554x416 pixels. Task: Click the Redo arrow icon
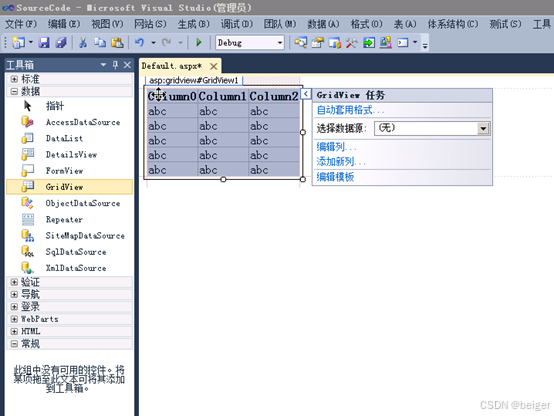click(x=166, y=43)
